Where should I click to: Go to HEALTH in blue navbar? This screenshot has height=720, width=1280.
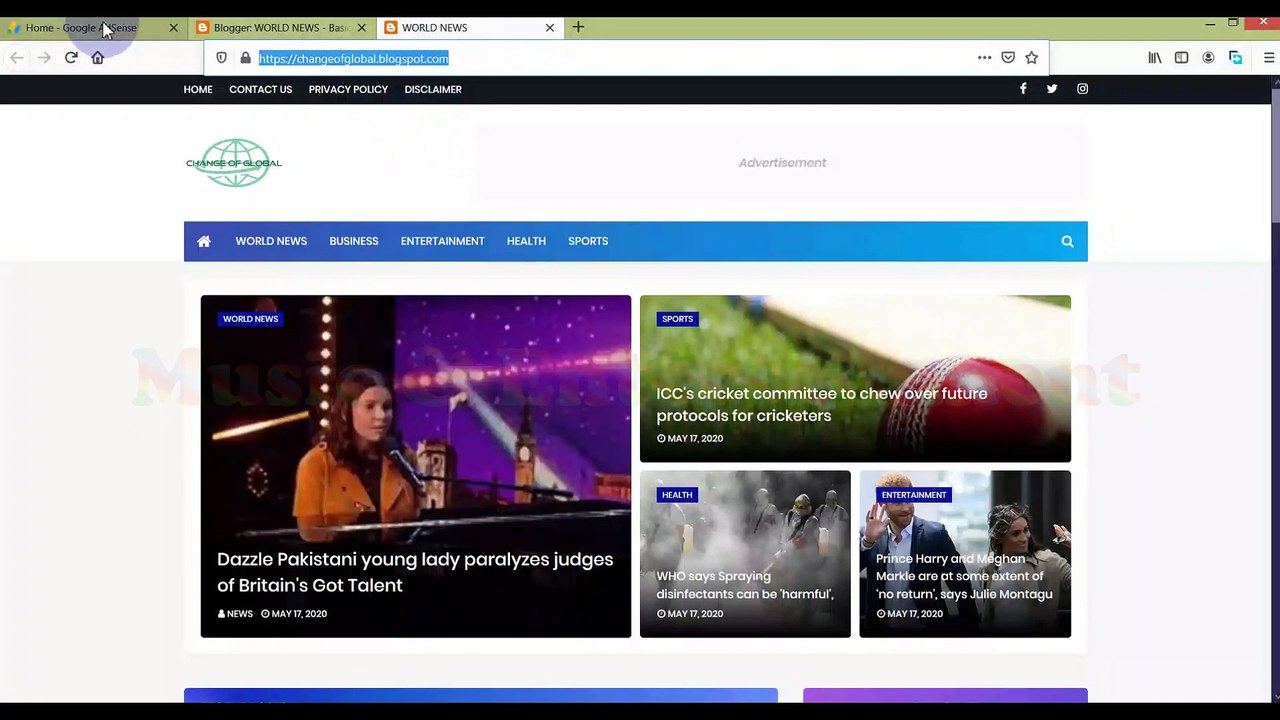[526, 241]
